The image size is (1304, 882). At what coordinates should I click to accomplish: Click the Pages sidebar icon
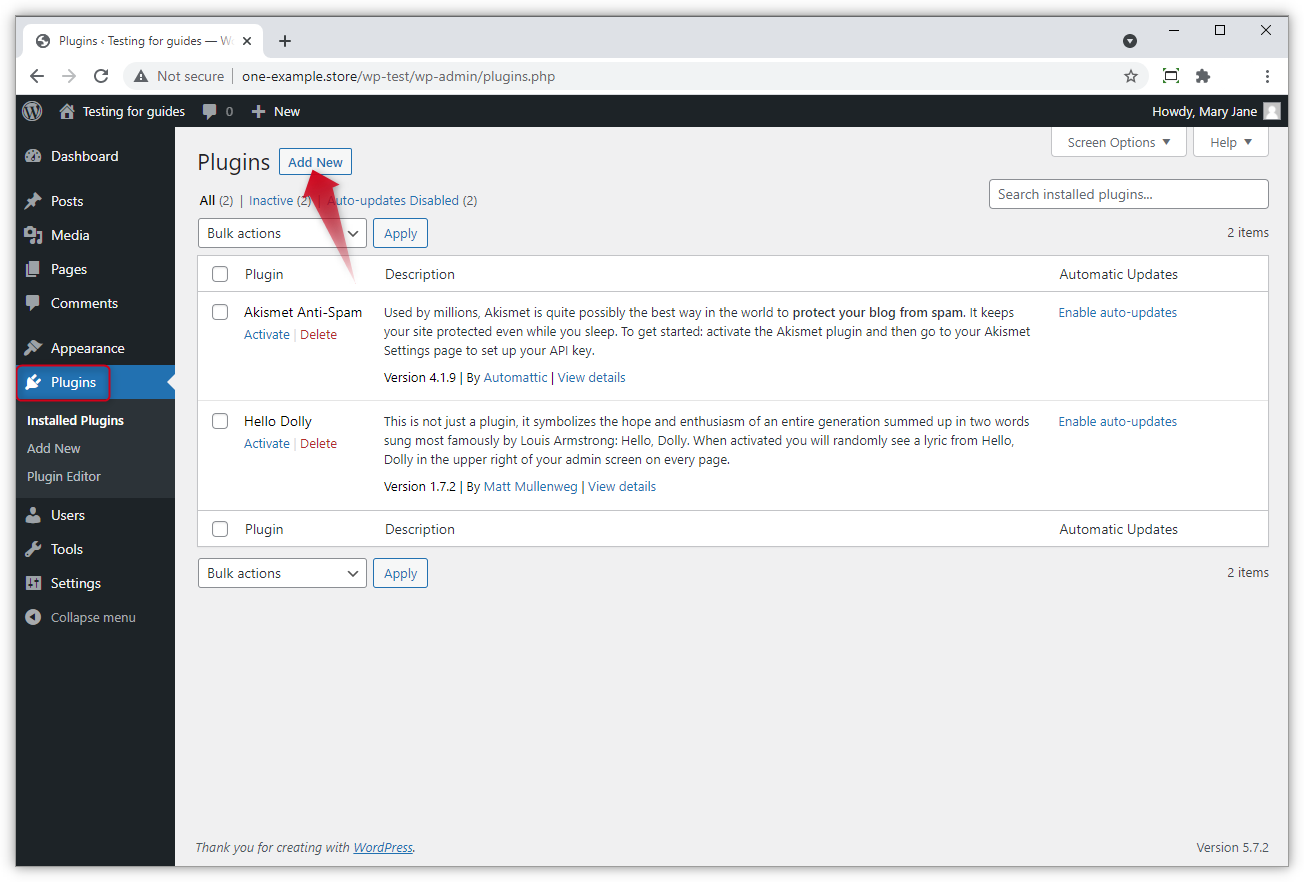pos(33,268)
